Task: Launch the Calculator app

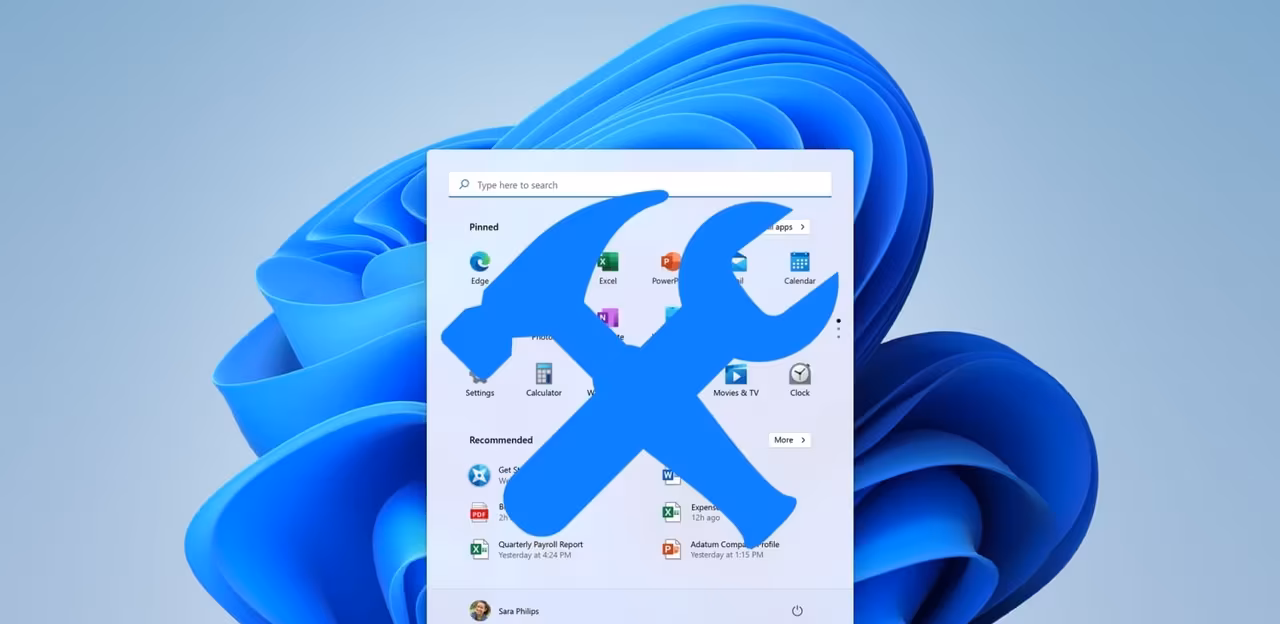Action: click(543, 375)
